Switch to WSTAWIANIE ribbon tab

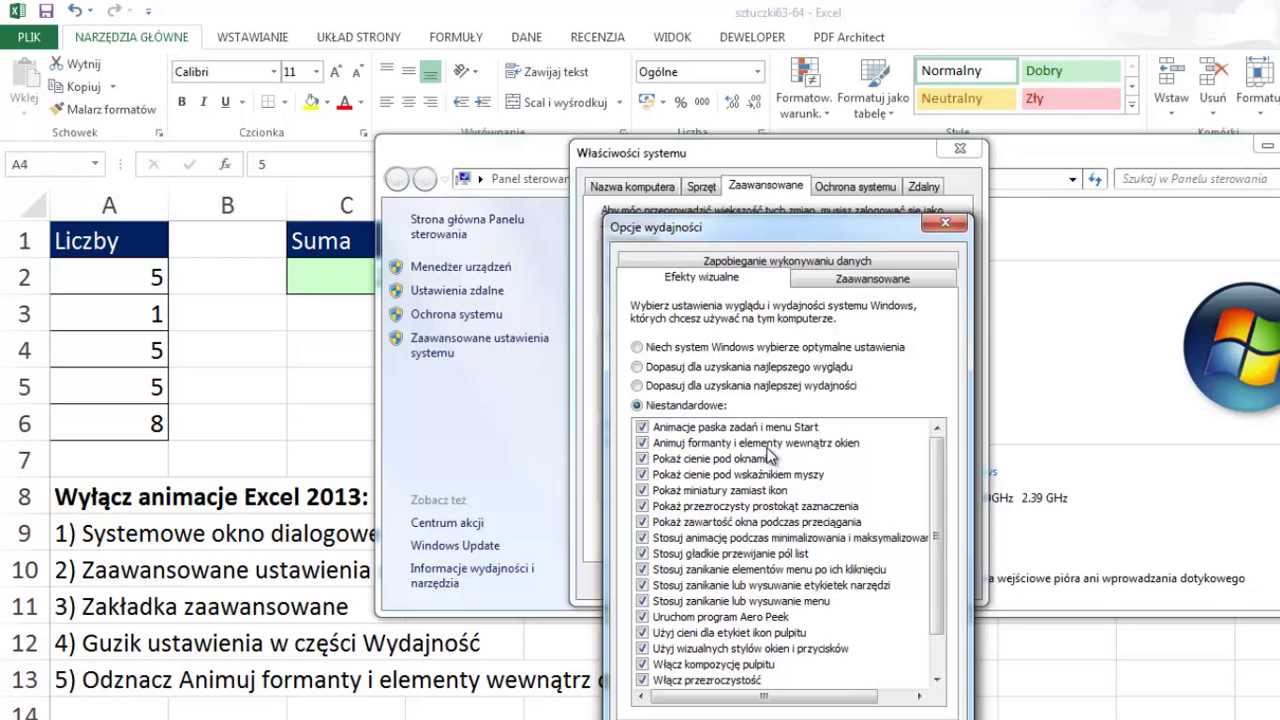[x=252, y=37]
